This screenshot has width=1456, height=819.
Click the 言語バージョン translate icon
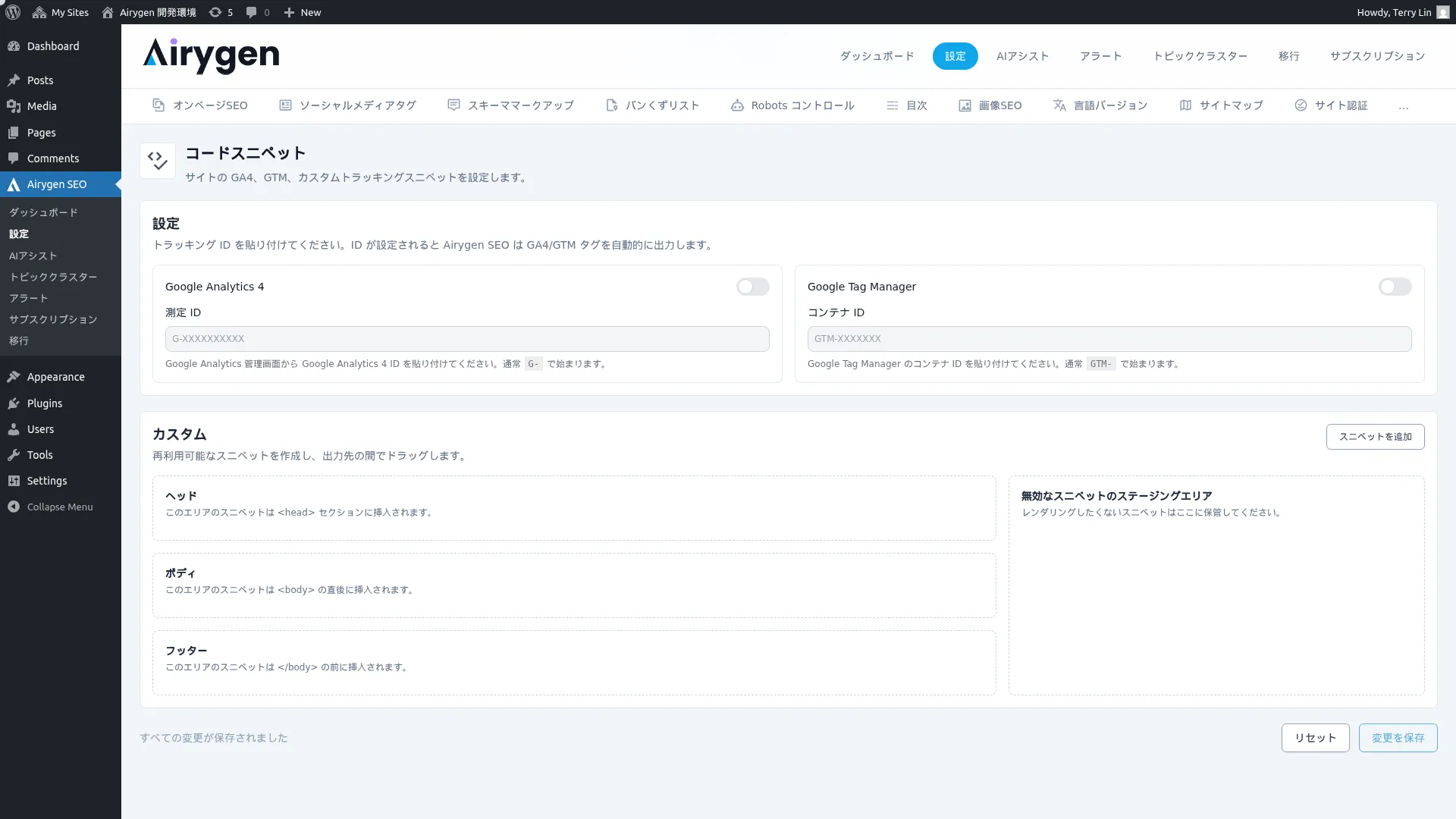pyautogui.click(x=1059, y=105)
